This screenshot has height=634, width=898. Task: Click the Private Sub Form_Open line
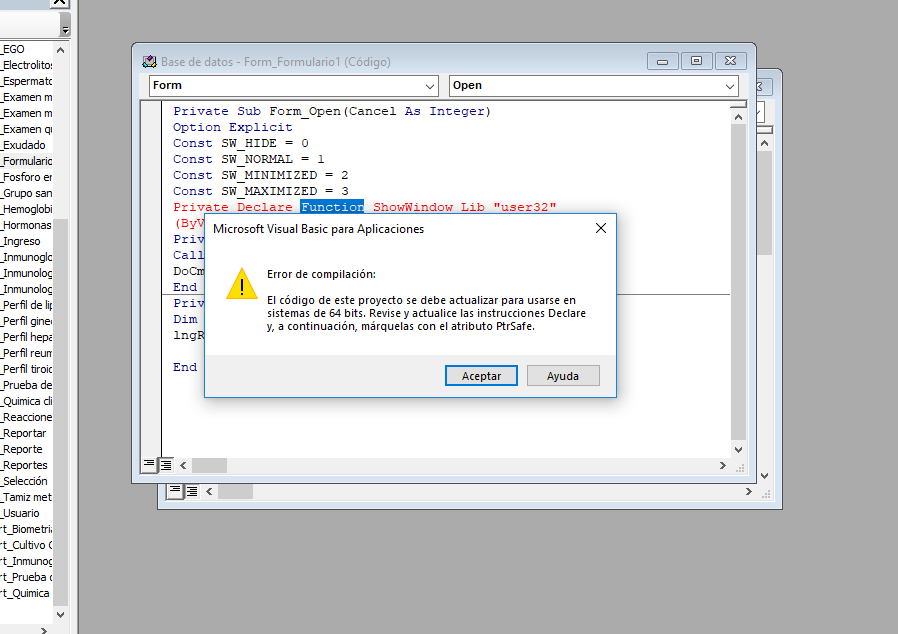pos(332,111)
